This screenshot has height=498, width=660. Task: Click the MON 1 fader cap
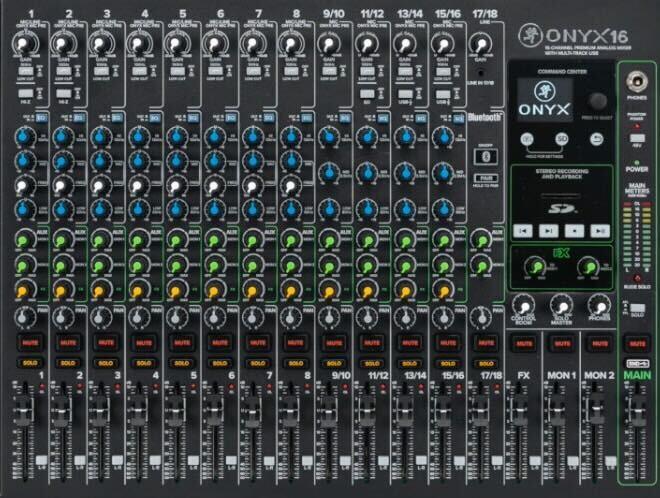557,407
